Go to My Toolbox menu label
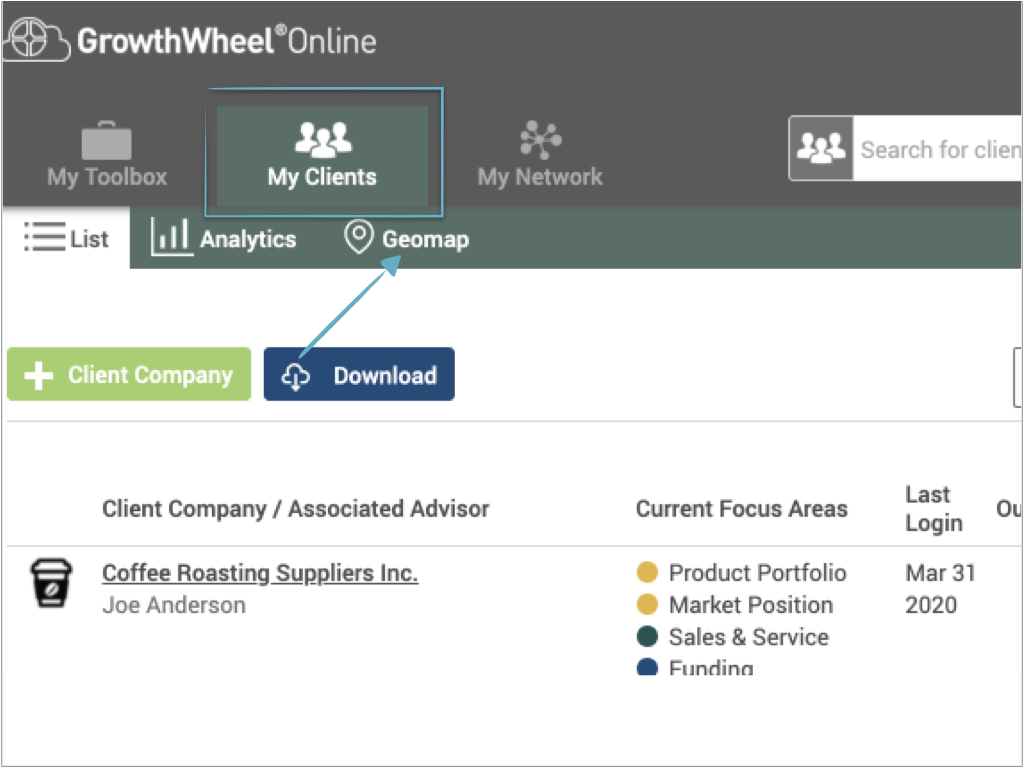Image resolution: width=1024 pixels, height=768 pixels. (107, 176)
